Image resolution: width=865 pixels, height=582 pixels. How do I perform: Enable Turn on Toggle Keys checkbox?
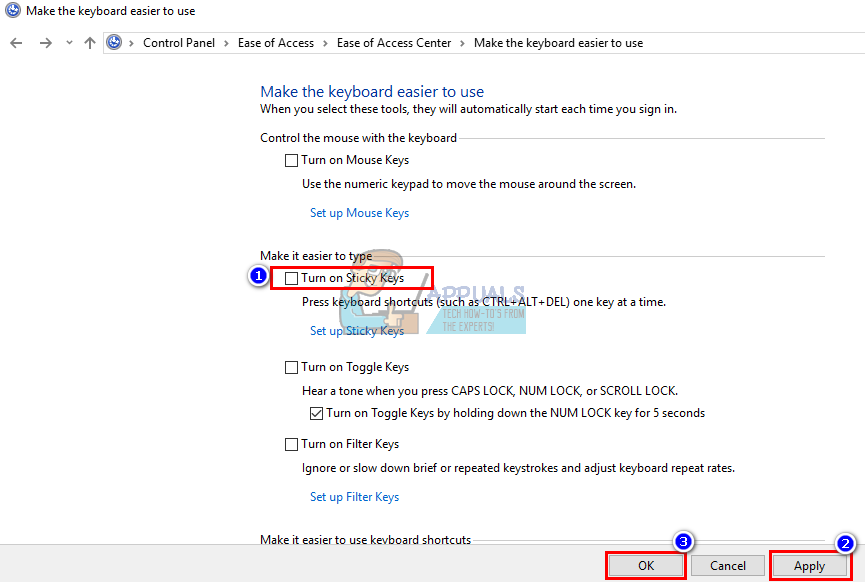pyautogui.click(x=291, y=367)
